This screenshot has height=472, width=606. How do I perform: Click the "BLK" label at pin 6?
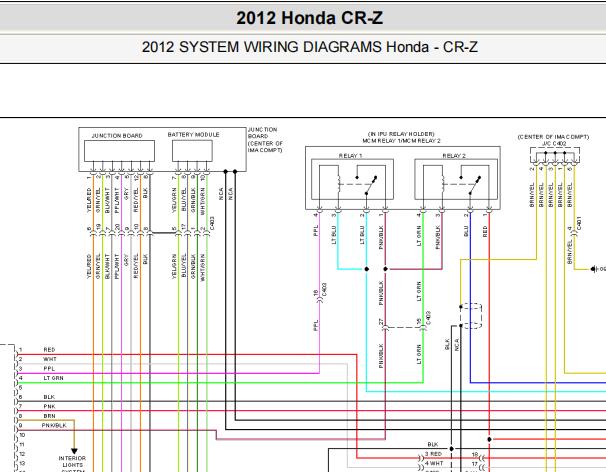(x=49, y=397)
